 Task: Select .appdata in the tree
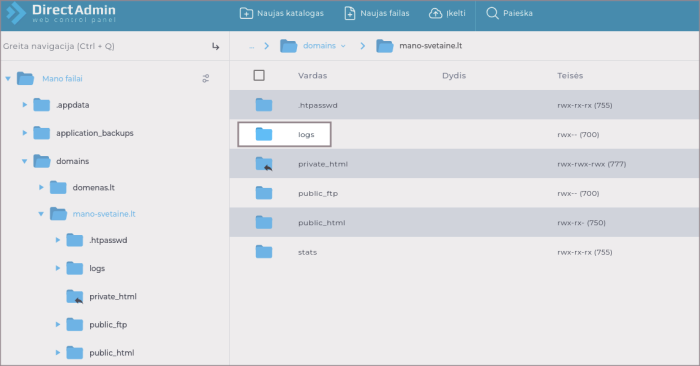[x=72, y=105]
